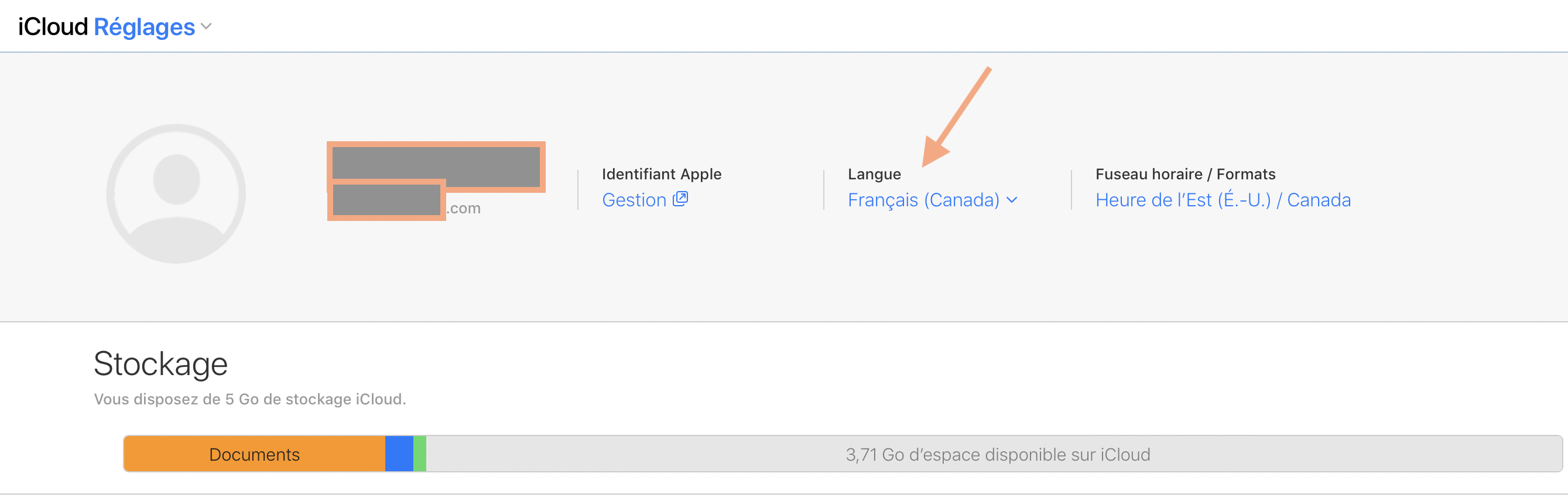
Task: Open the Gestion link for Apple ID
Action: (x=634, y=200)
